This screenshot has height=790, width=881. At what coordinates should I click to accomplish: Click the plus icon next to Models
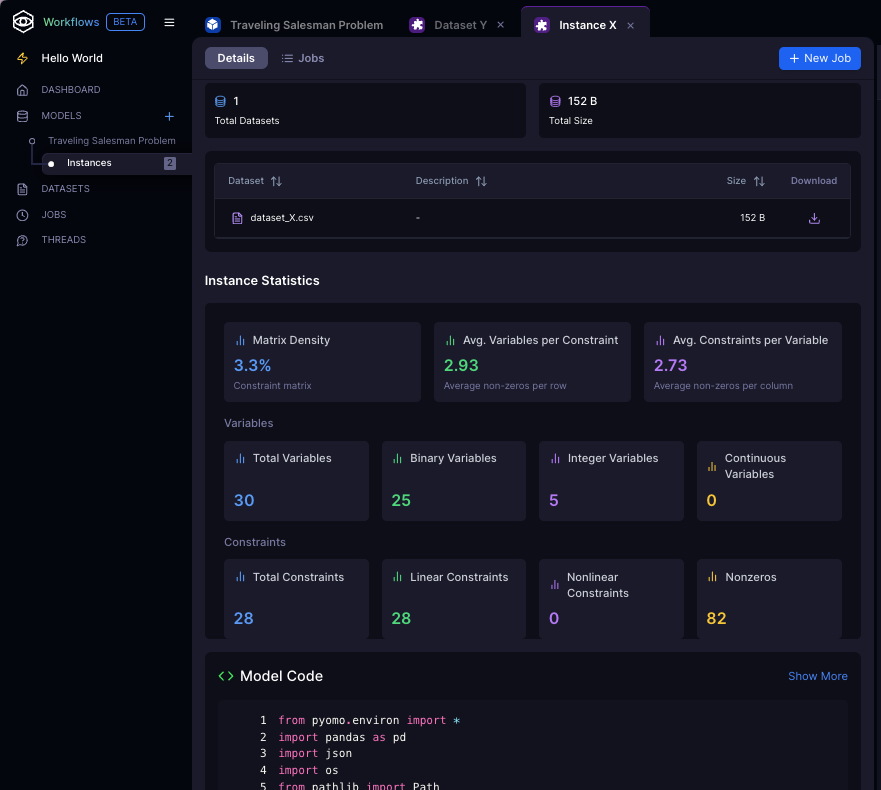point(169,116)
